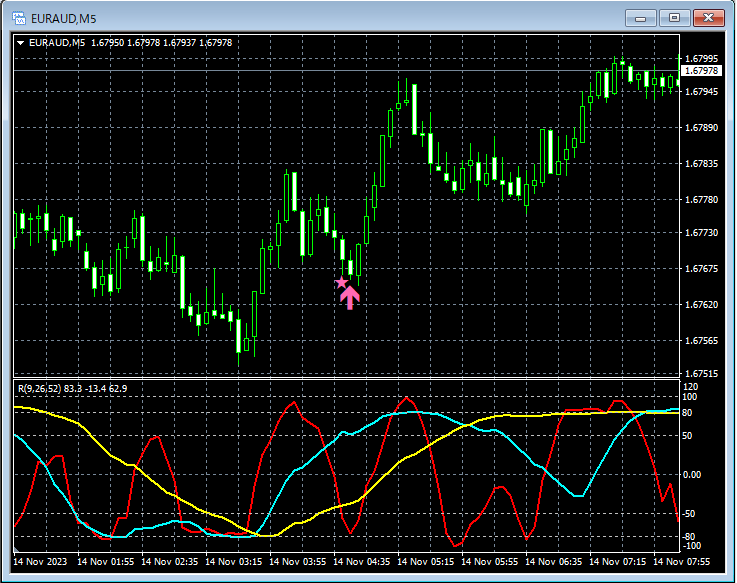Click the 14 Nov 02:35 time label

point(169,561)
